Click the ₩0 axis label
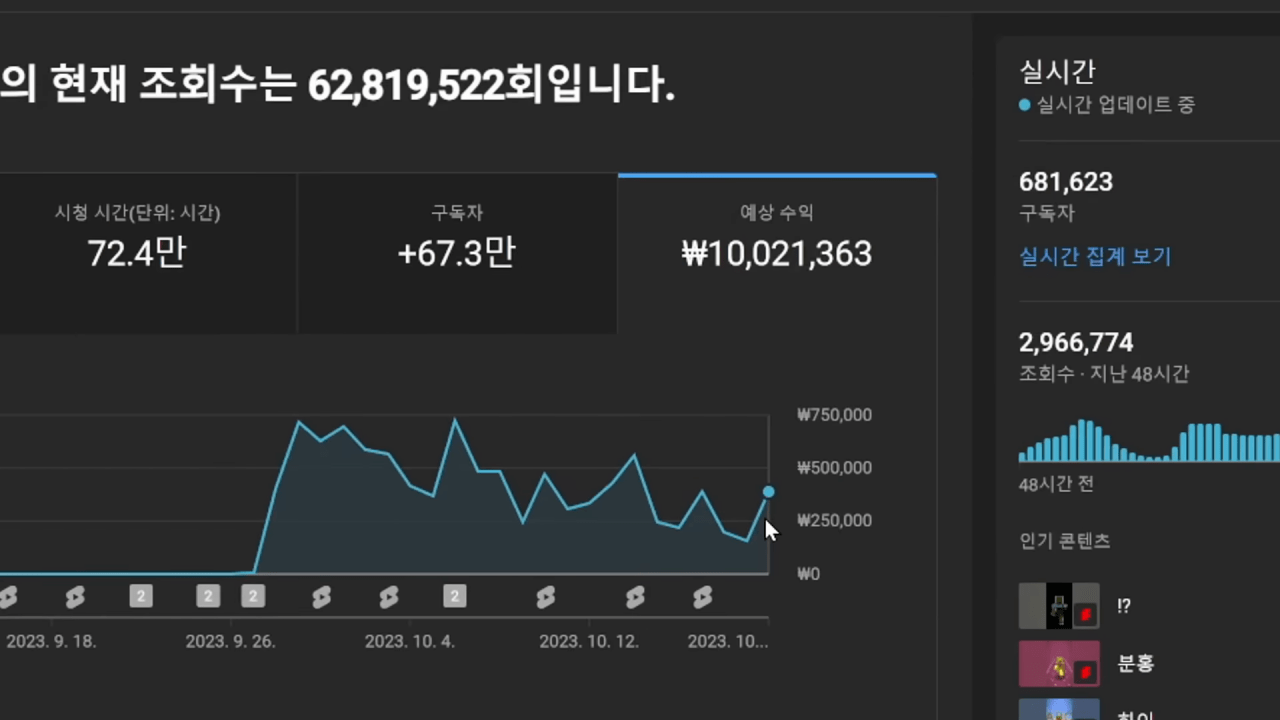 (808, 574)
